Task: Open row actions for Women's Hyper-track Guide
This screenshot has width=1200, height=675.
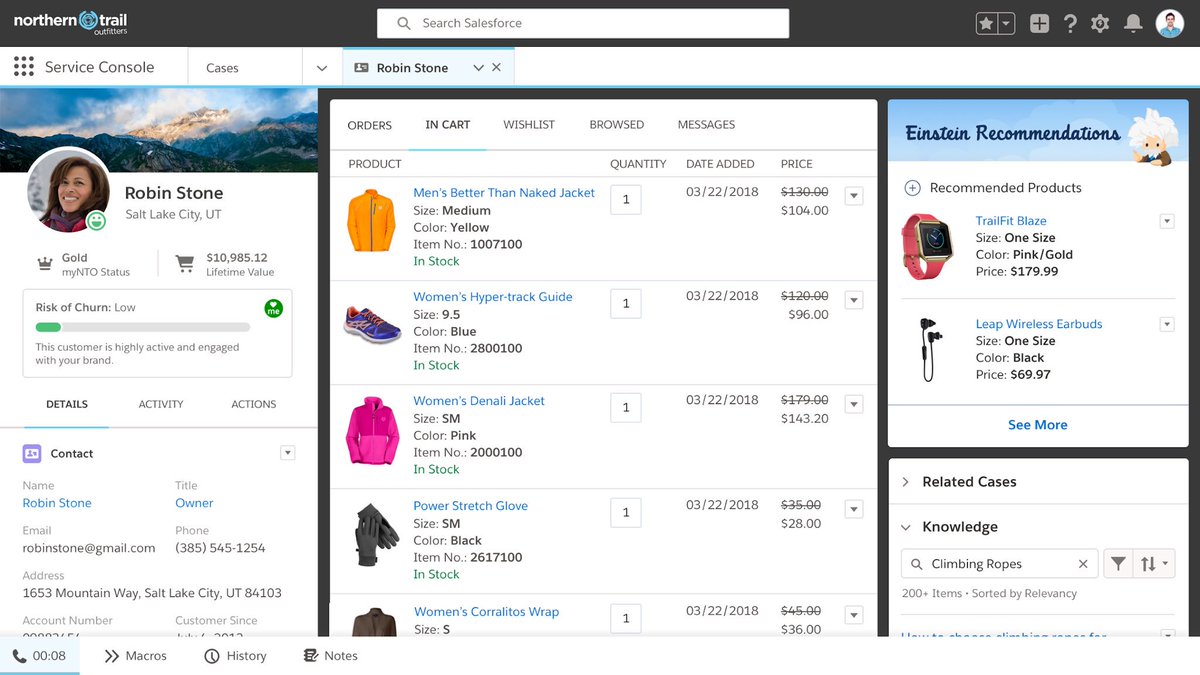Action: point(854,300)
